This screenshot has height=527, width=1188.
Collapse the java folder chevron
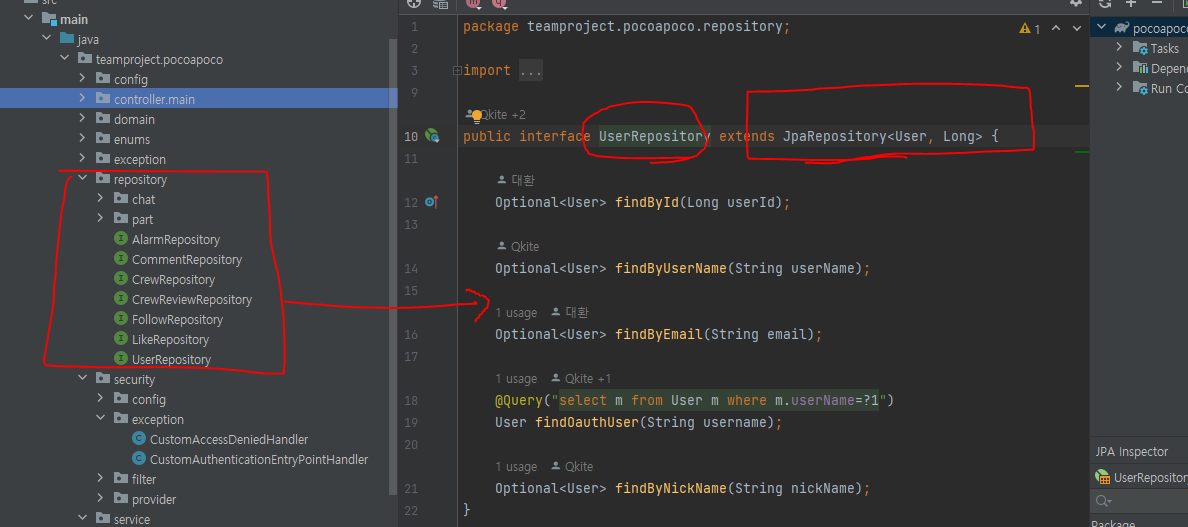pyautogui.click(x=47, y=39)
